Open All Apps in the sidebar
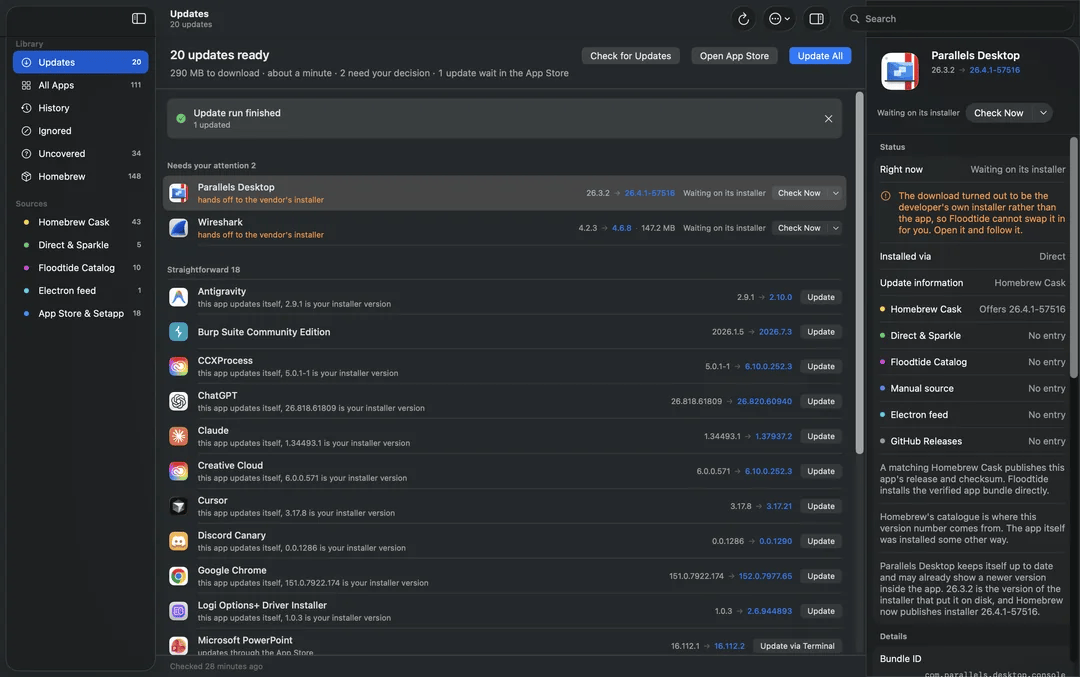 [x=81, y=85]
